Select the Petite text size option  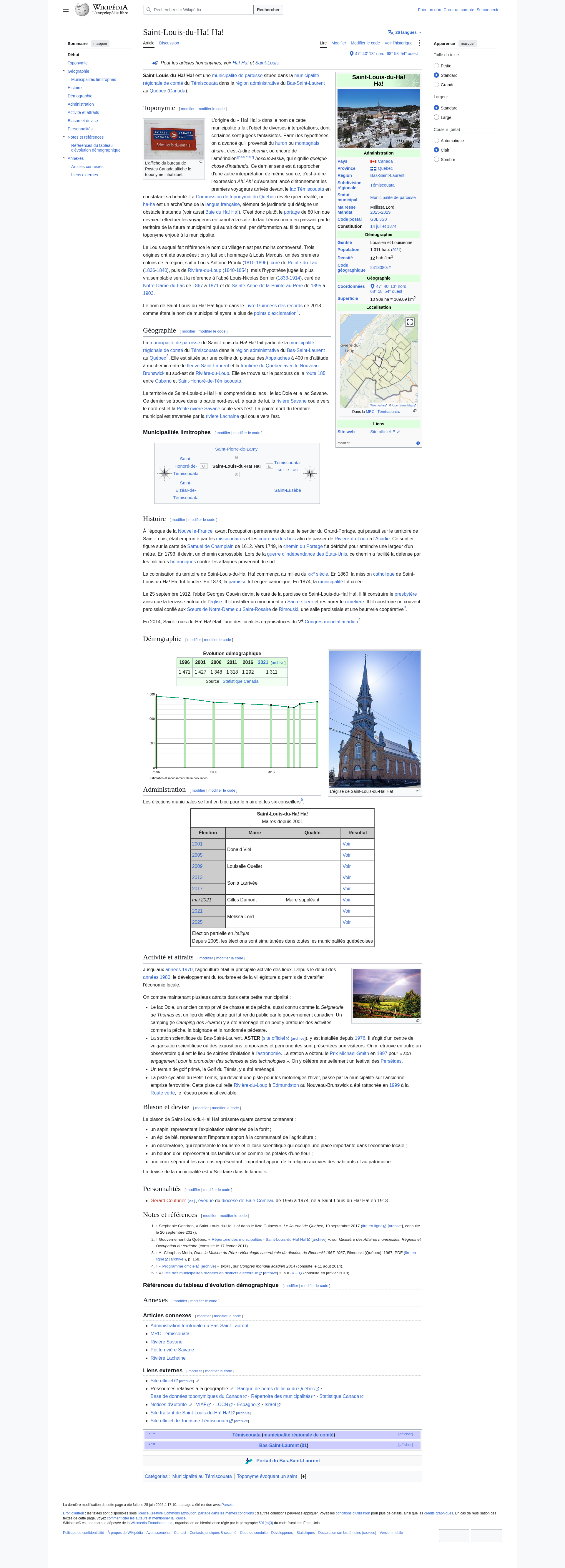436,66
